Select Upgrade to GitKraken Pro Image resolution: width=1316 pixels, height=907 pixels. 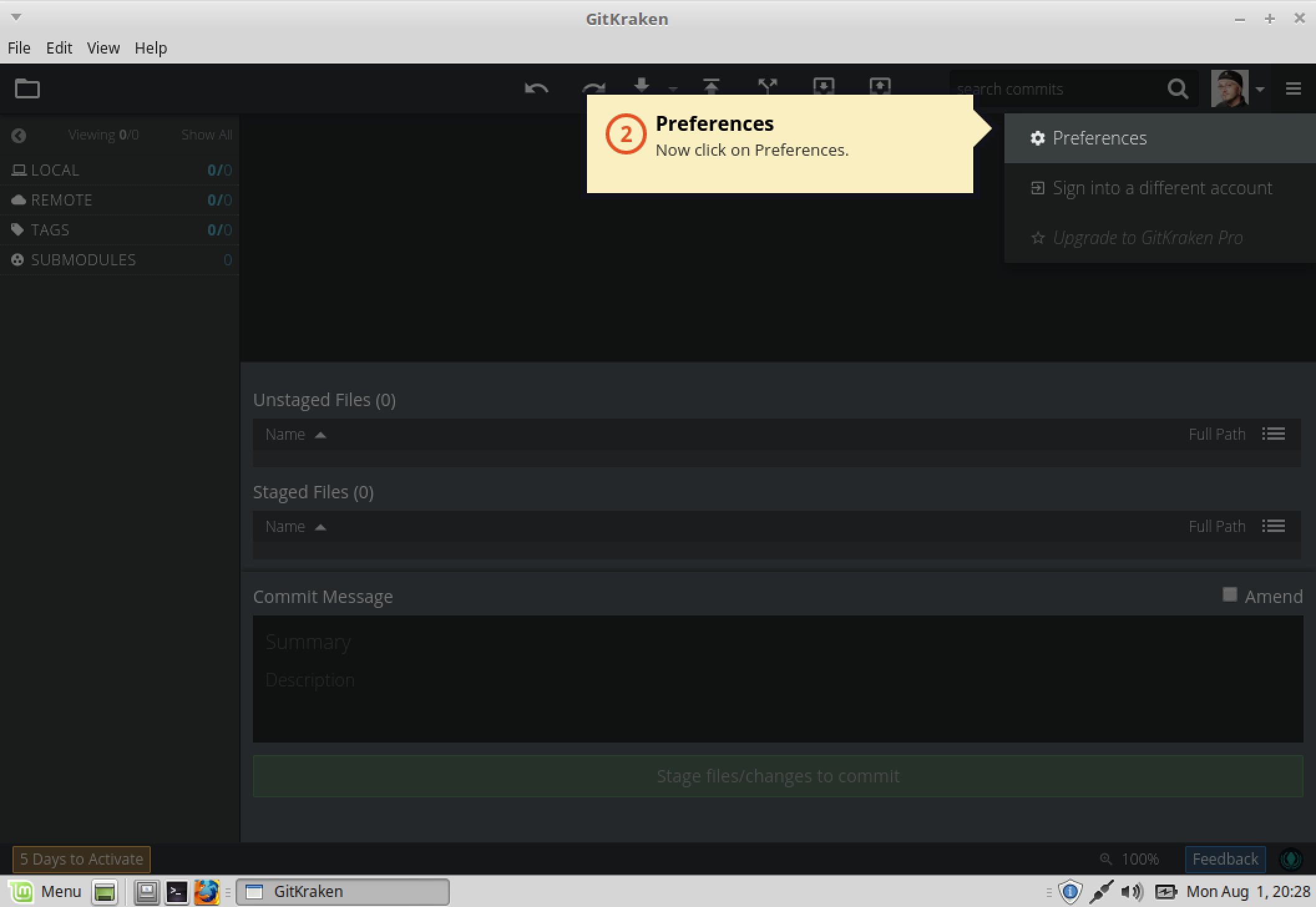(x=1160, y=237)
